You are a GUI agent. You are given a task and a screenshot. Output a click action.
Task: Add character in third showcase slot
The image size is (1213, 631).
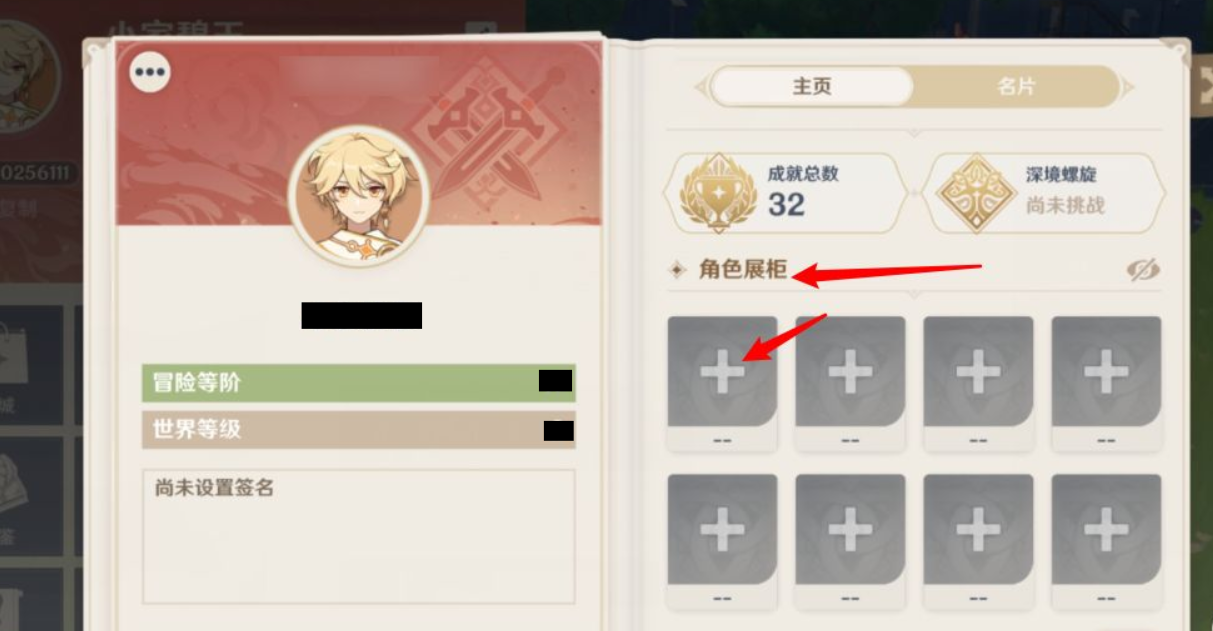(978, 372)
